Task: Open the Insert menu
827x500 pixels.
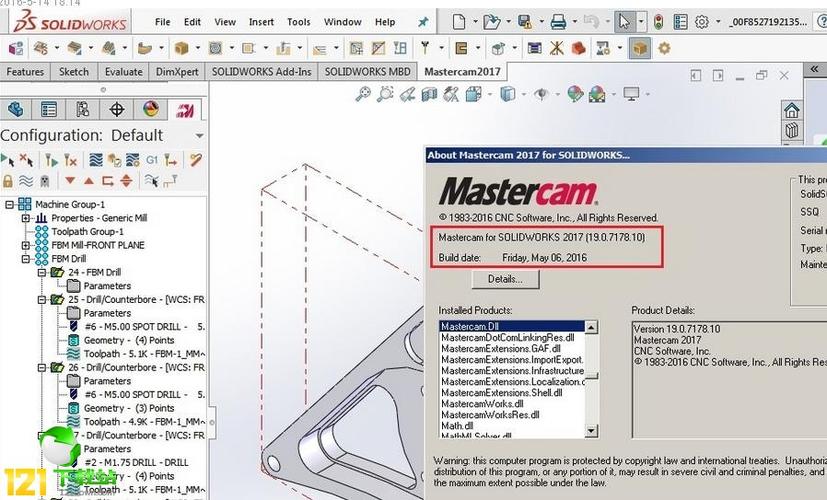Action: 261,22
